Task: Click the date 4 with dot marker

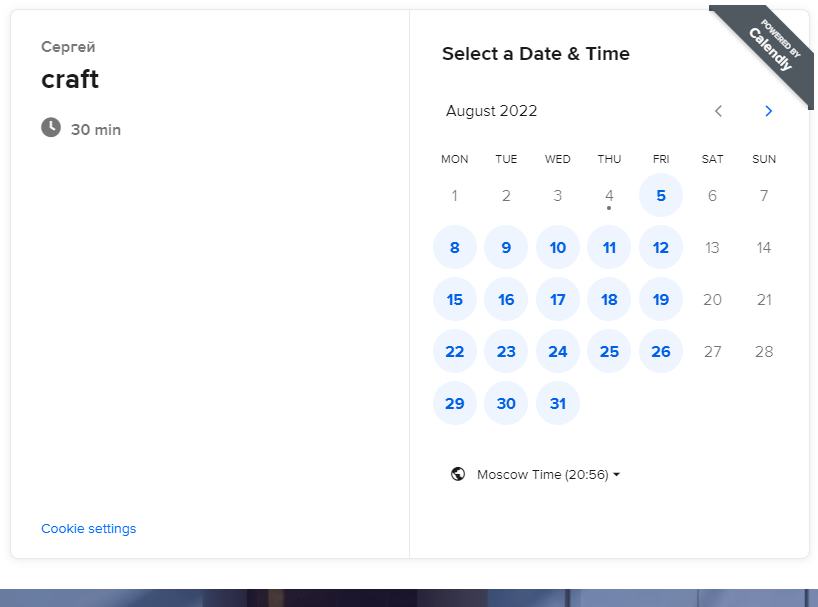Action: coord(609,196)
